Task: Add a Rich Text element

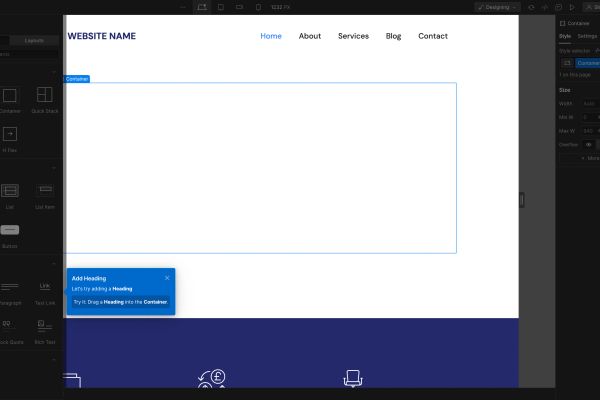Action: [x=45, y=332]
